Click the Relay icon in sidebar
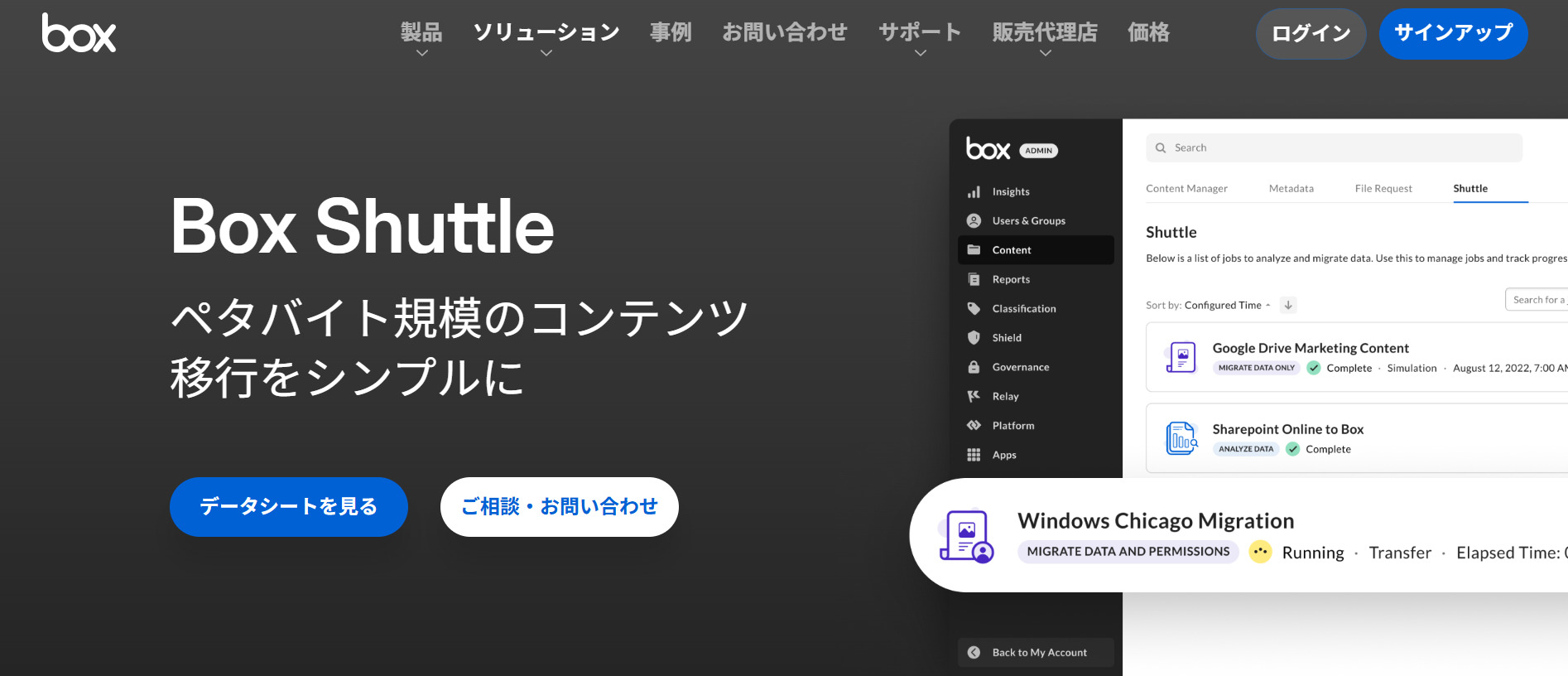This screenshot has width=1568, height=676. (974, 396)
